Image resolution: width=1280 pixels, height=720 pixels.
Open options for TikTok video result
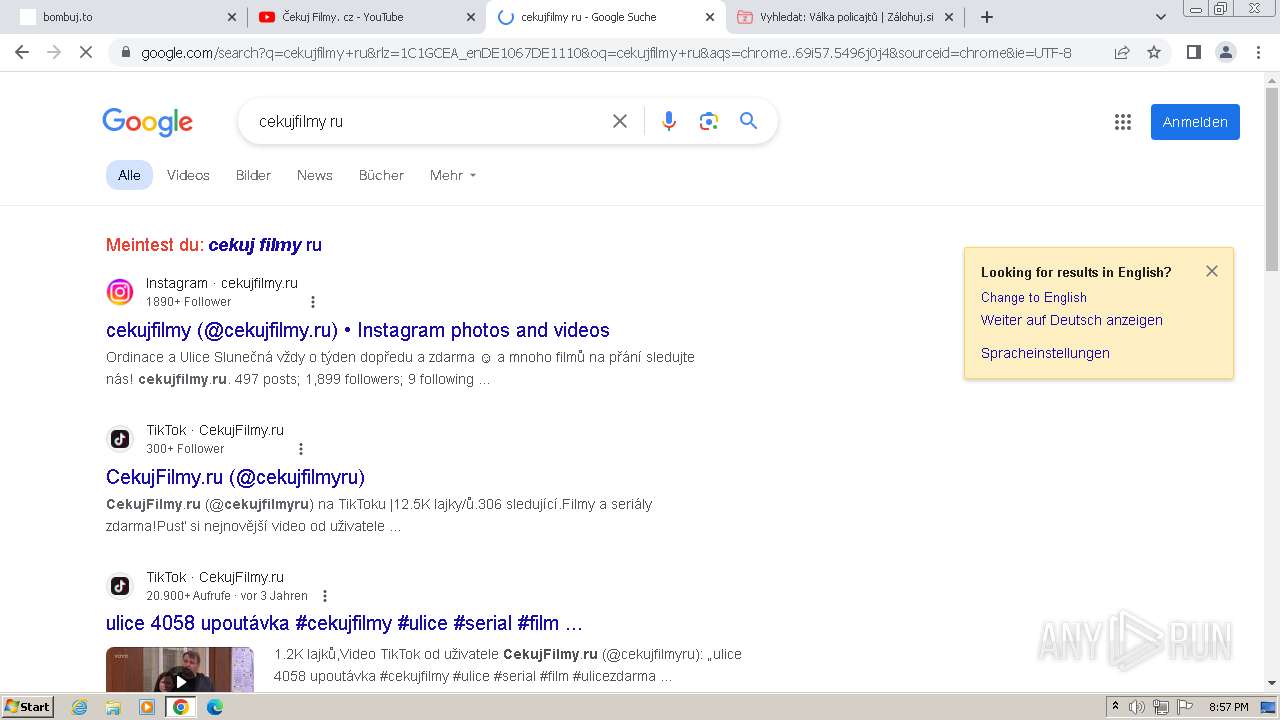tap(325, 596)
